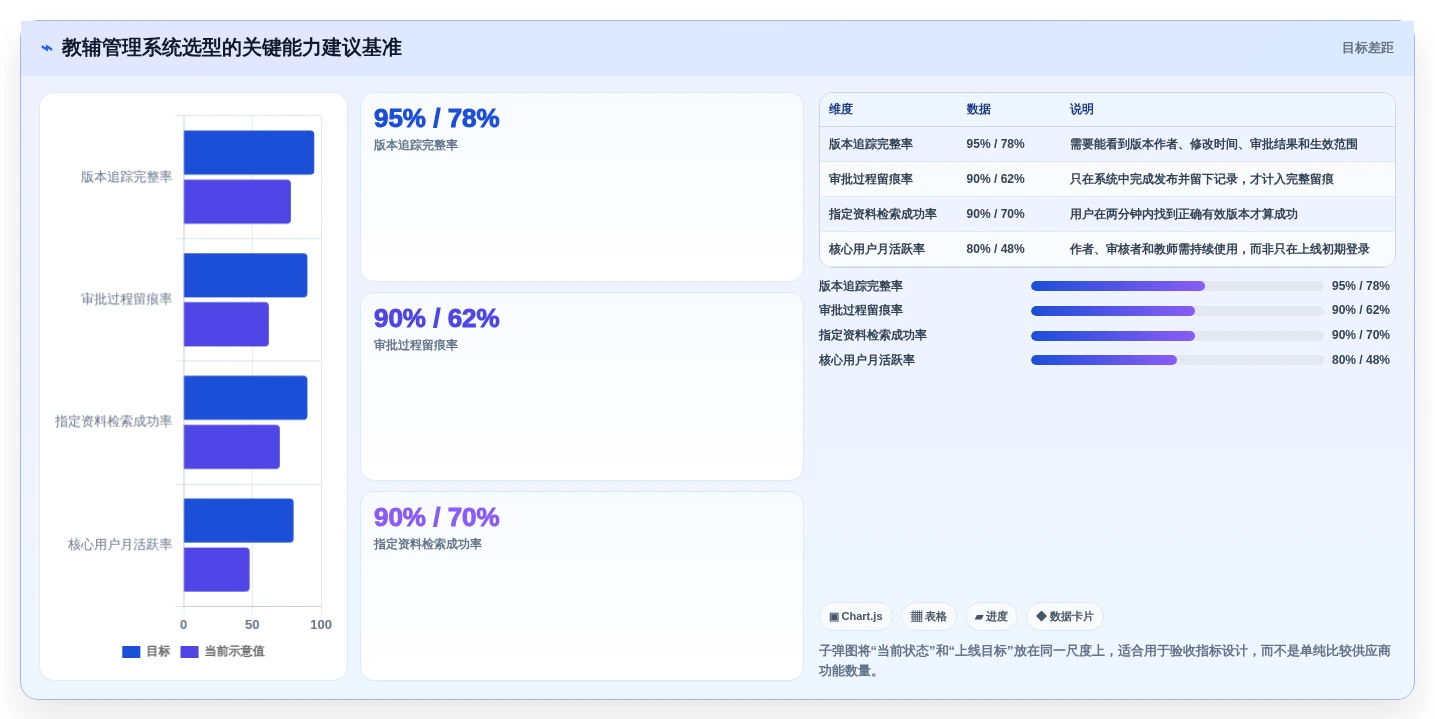Click chart axis label 版本追踪完整率
1435x719 pixels.
coord(126,177)
